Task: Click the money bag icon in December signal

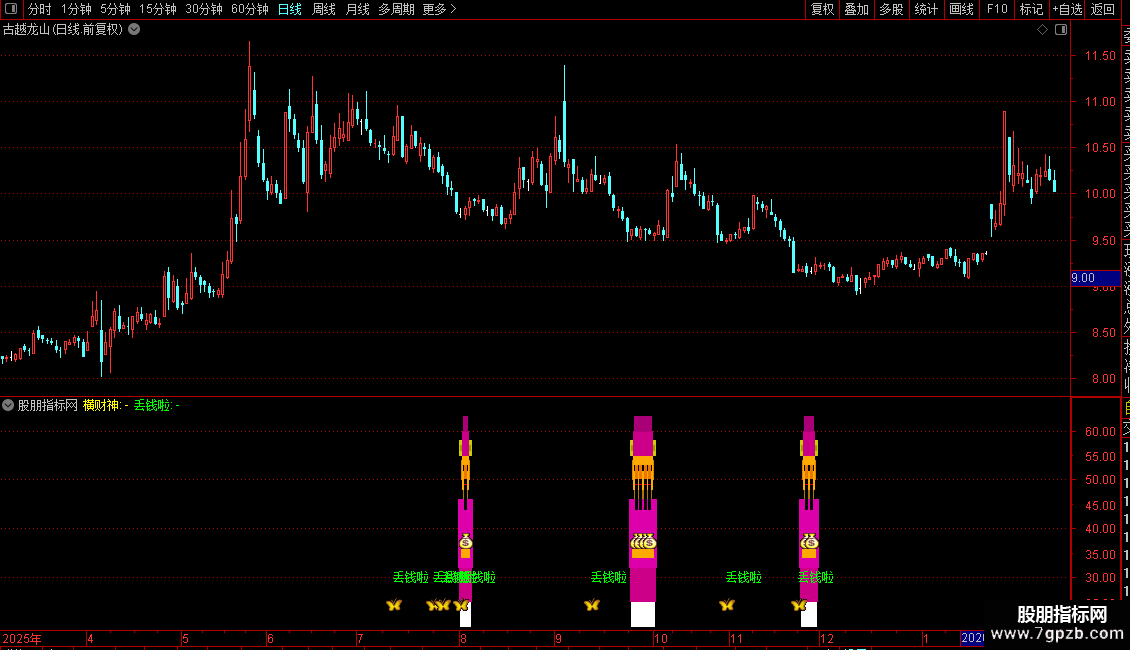Action: pos(809,542)
